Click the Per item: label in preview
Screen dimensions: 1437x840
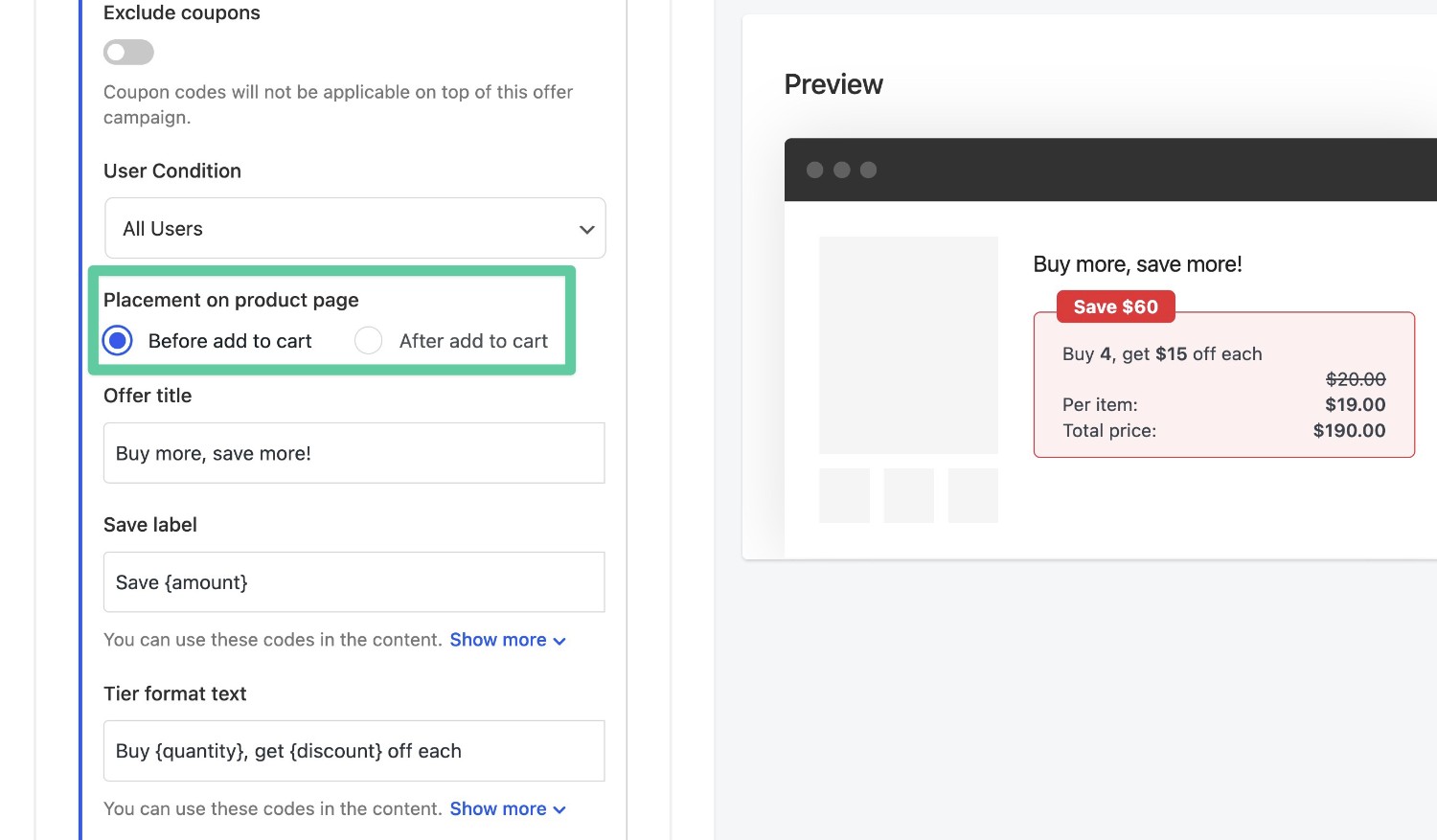(1100, 405)
